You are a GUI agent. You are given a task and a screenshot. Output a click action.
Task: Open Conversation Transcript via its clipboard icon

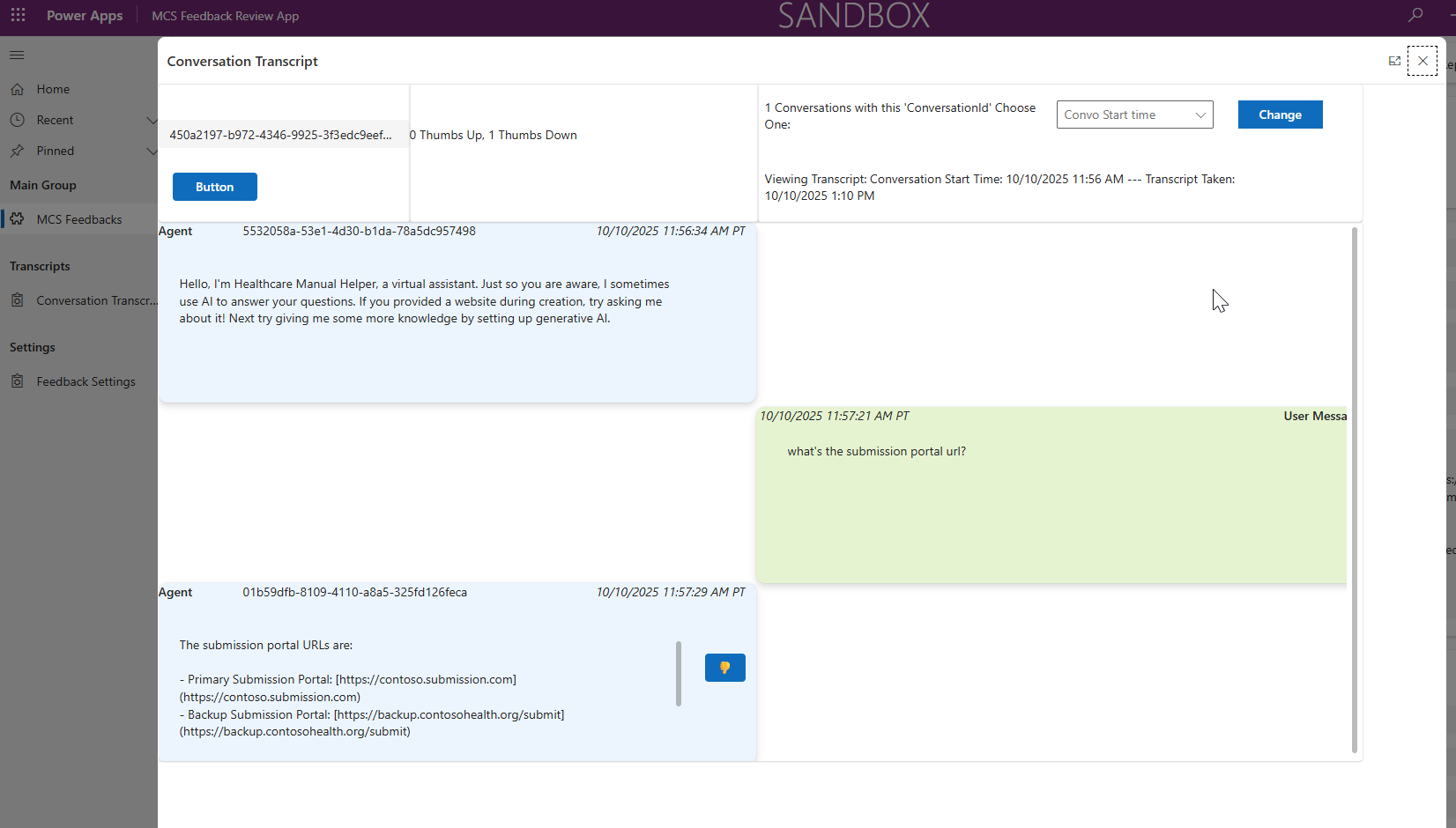tap(18, 299)
